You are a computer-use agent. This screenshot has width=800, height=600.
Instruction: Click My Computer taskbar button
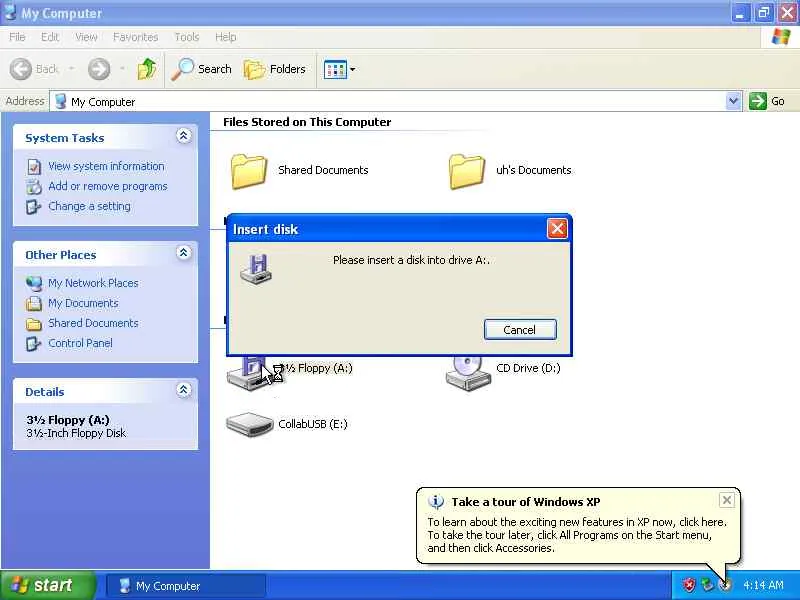pyautogui.click(x=186, y=586)
